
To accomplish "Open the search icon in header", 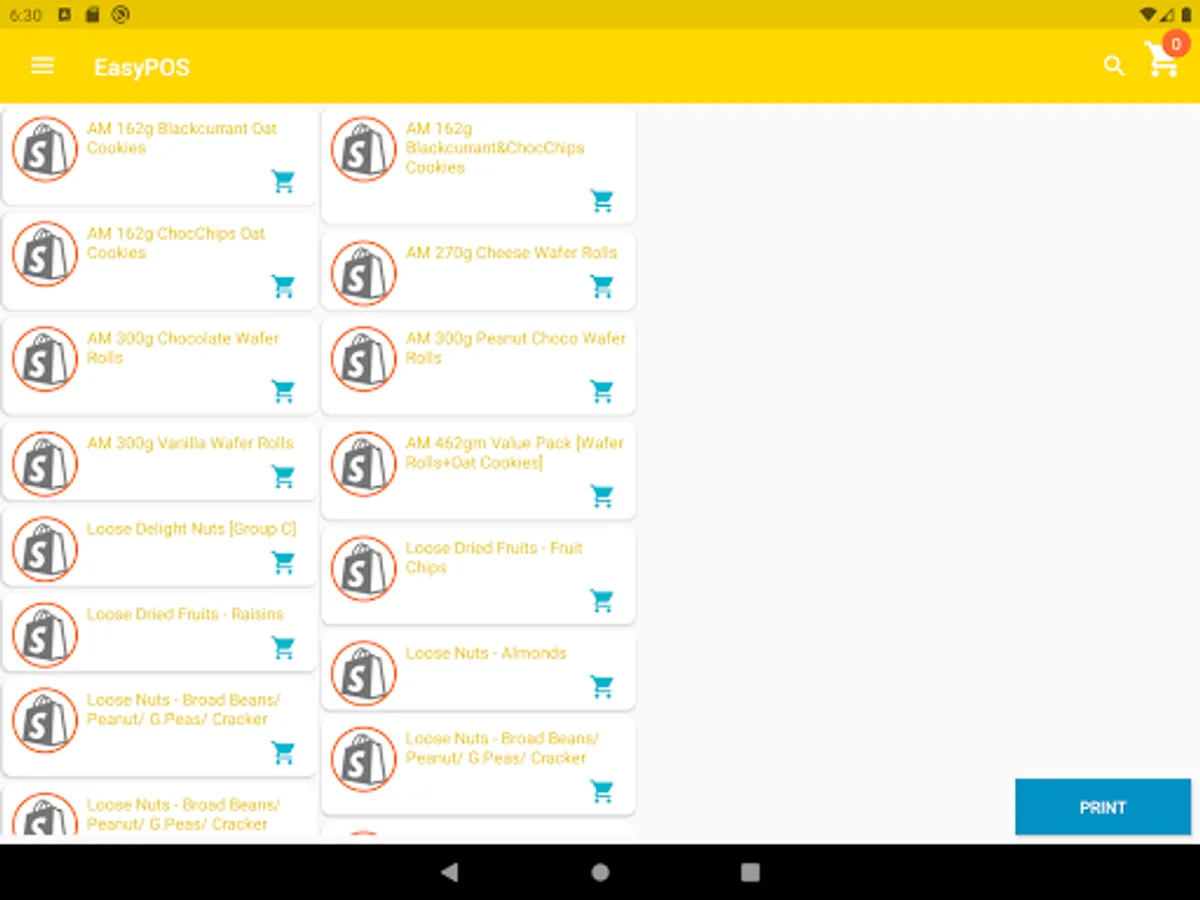I will click(x=1114, y=66).
